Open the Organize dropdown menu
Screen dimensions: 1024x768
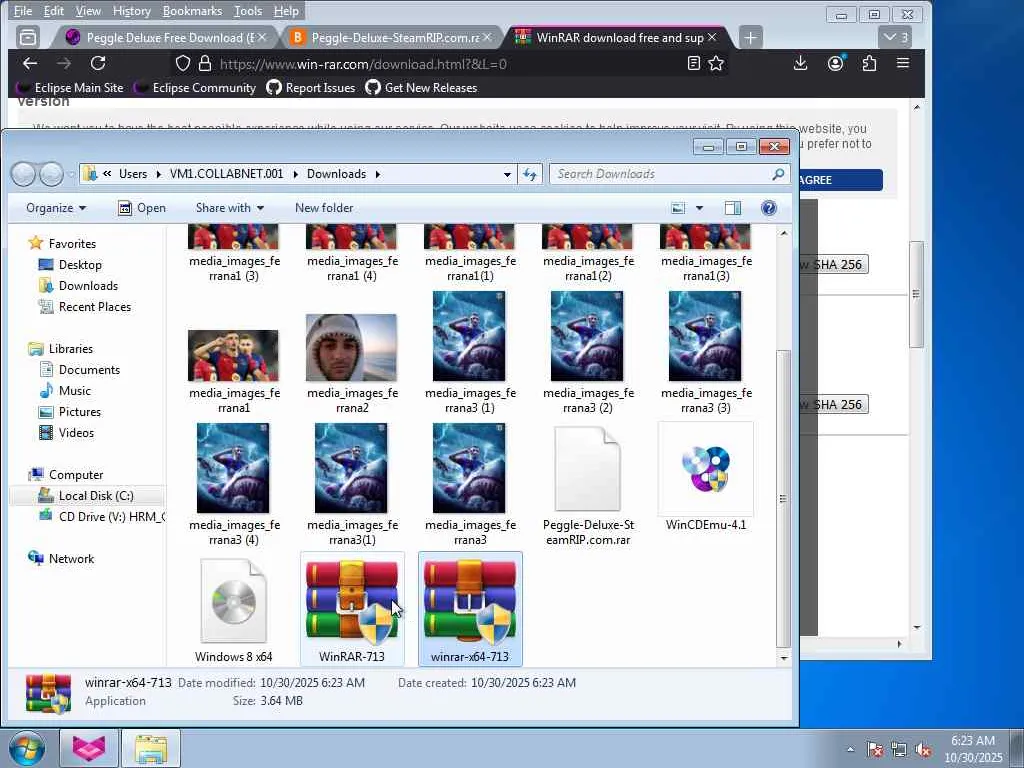point(56,208)
